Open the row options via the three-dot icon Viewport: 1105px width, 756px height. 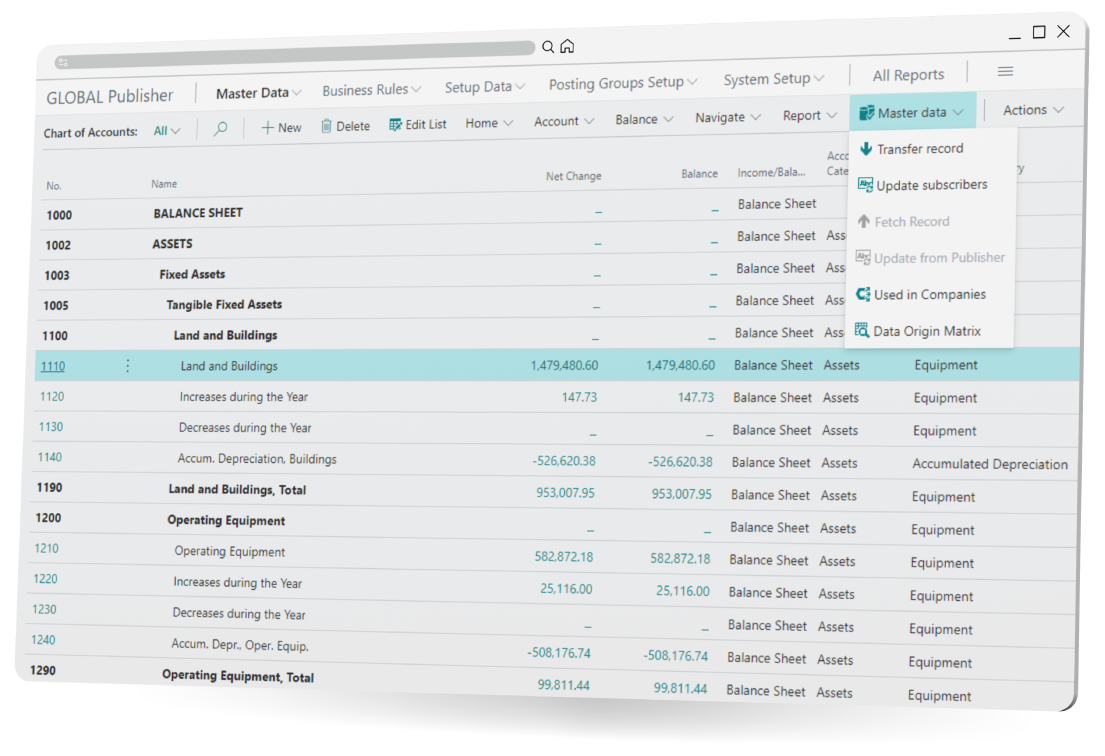pos(127,366)
